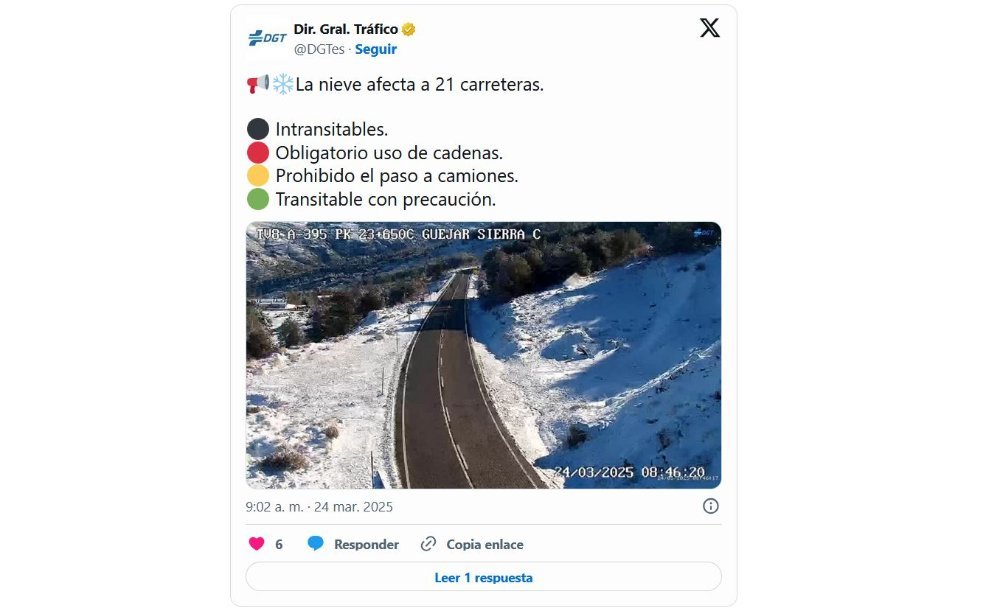Click the copy link chain icon

point(428,544)
